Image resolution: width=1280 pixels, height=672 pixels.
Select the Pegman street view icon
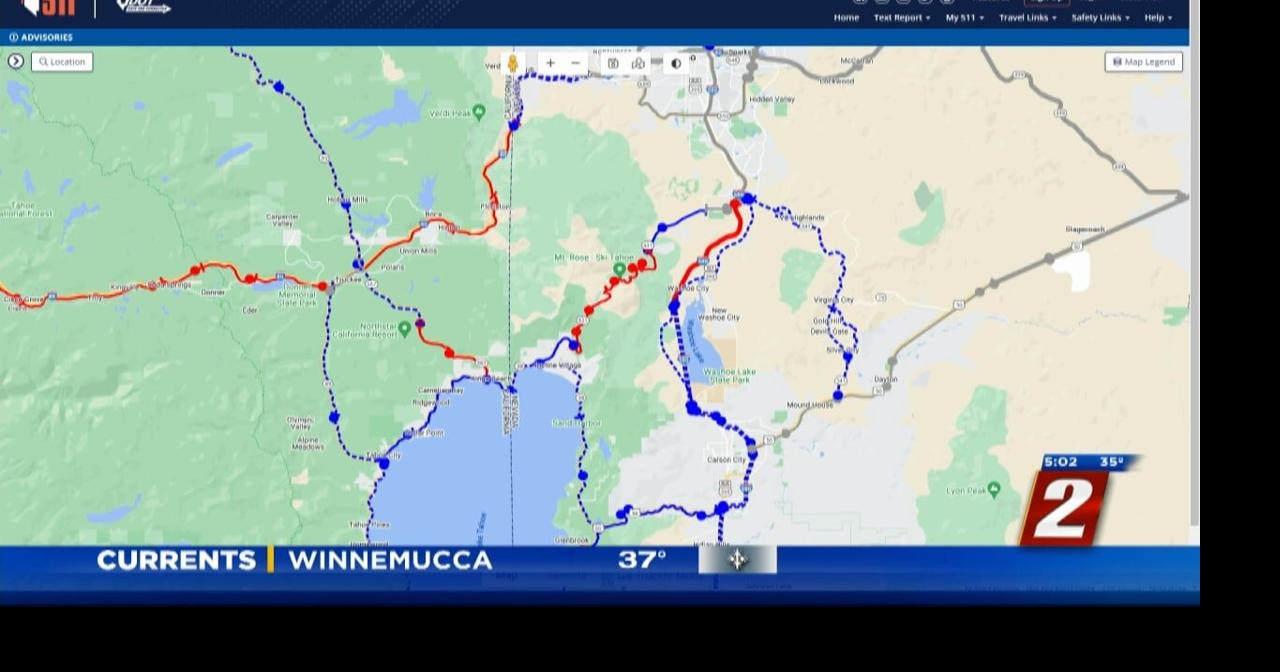coord(513,63)
